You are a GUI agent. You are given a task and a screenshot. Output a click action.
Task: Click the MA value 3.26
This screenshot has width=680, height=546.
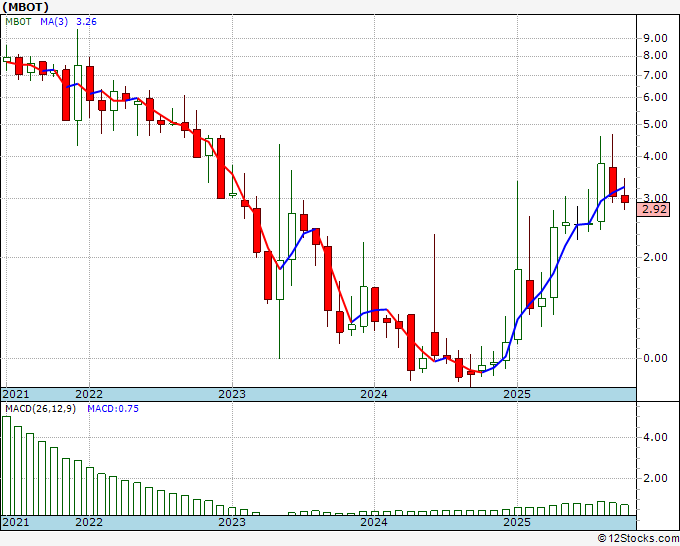(86, 22)
